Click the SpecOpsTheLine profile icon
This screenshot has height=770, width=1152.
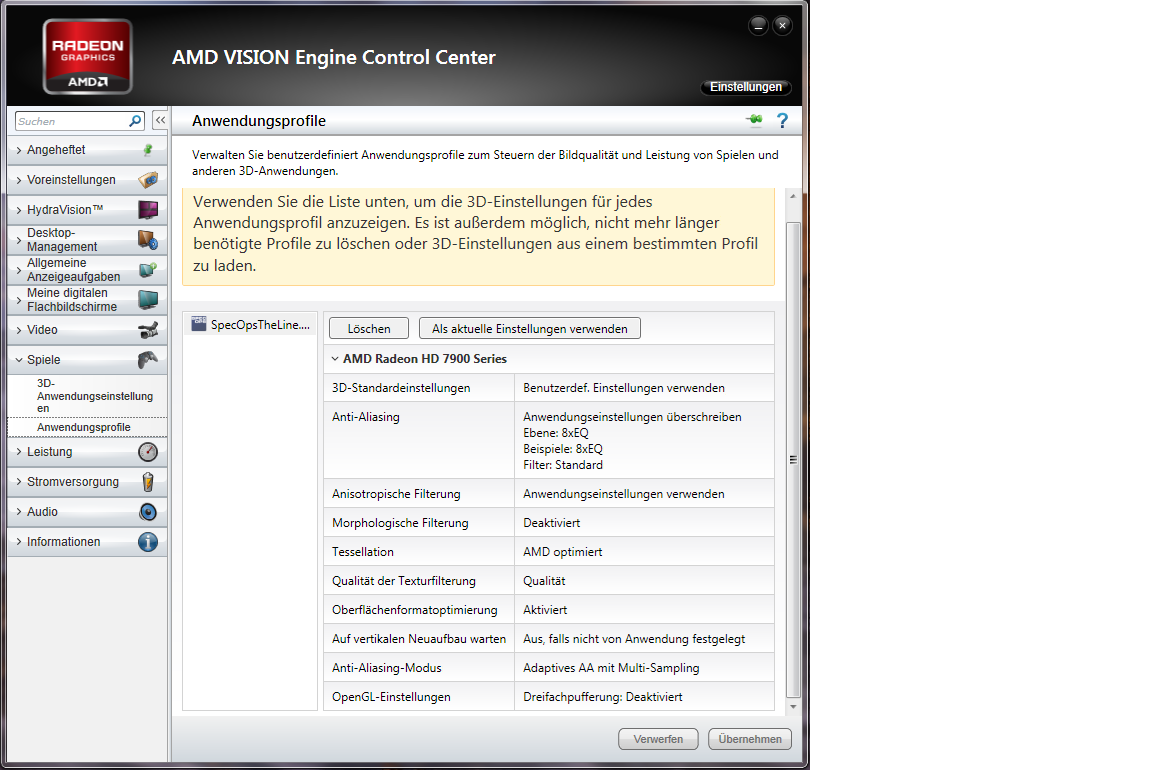coord(199,324)
